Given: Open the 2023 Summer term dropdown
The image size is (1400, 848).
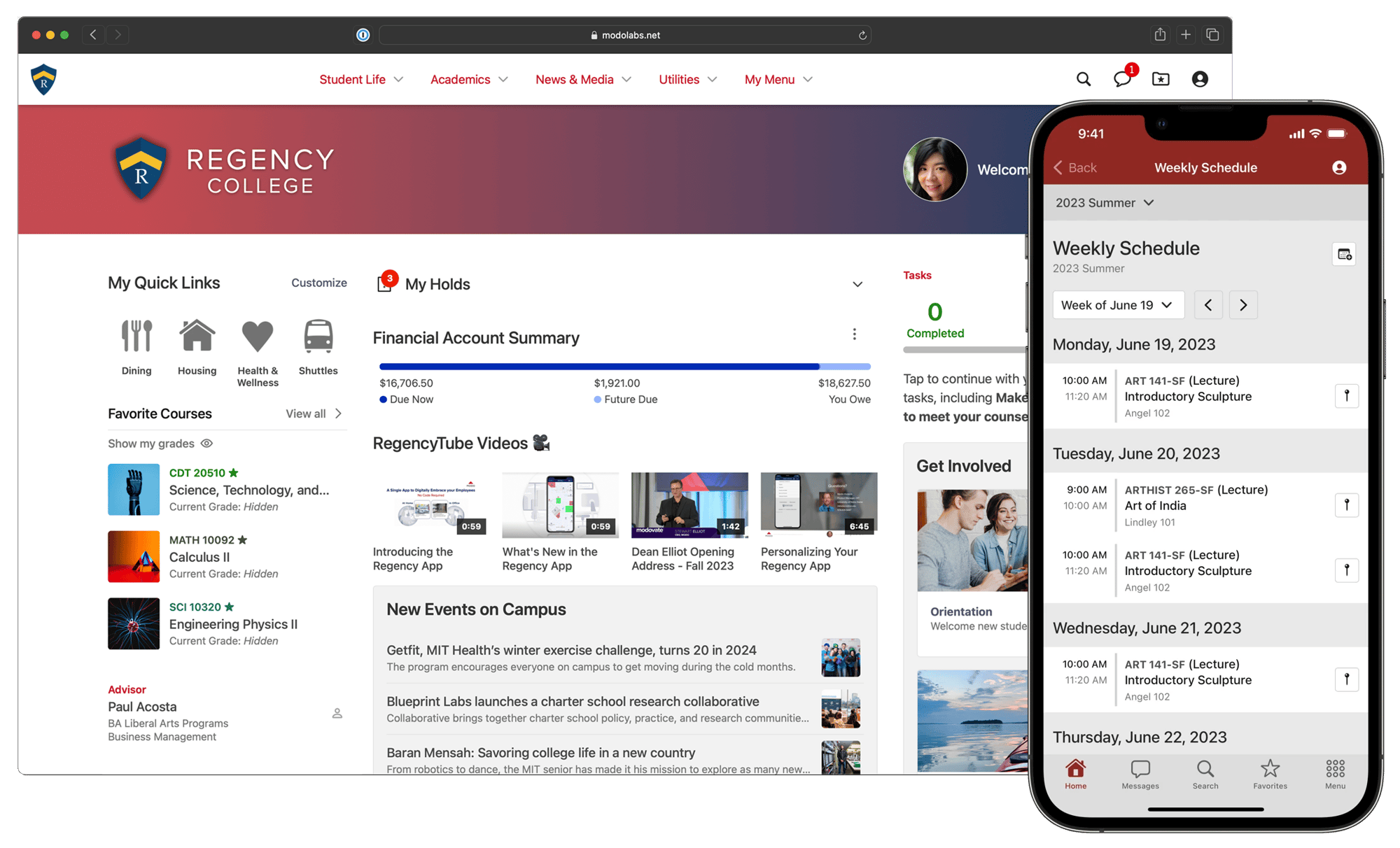Looking at the screenshot, I should click(1104, 203).
